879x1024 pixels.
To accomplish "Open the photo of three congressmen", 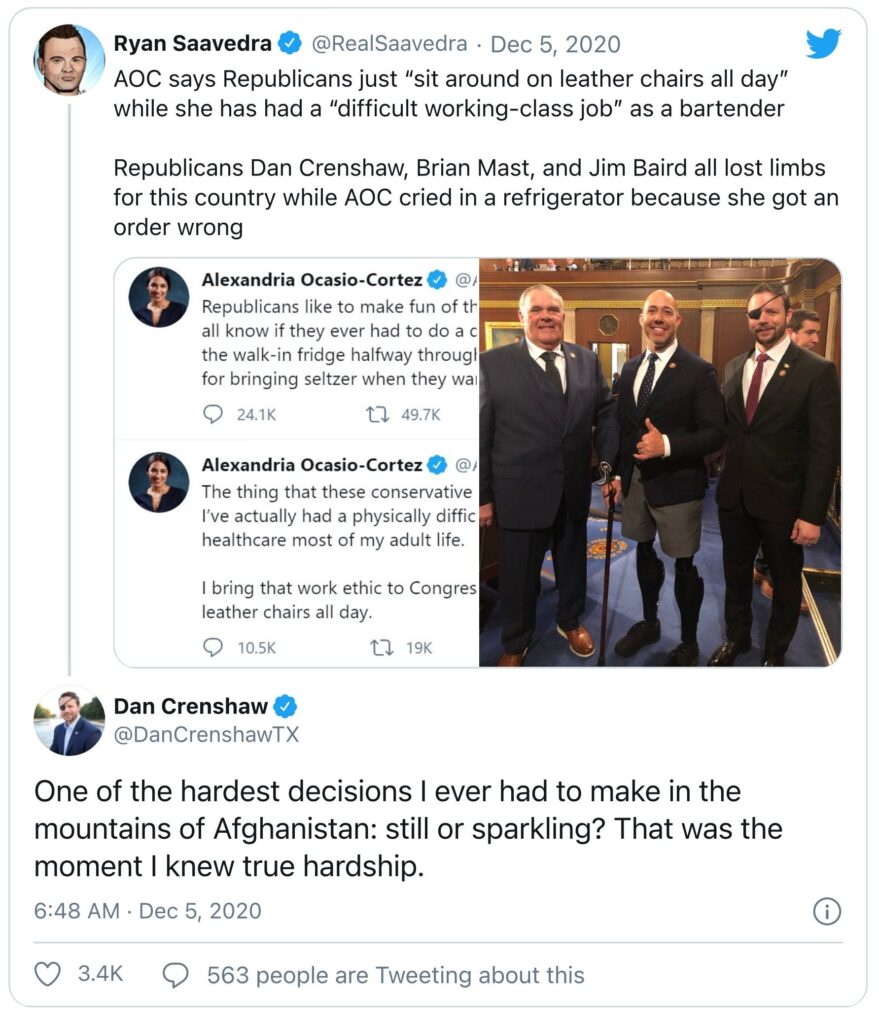I will pos(660,462).
